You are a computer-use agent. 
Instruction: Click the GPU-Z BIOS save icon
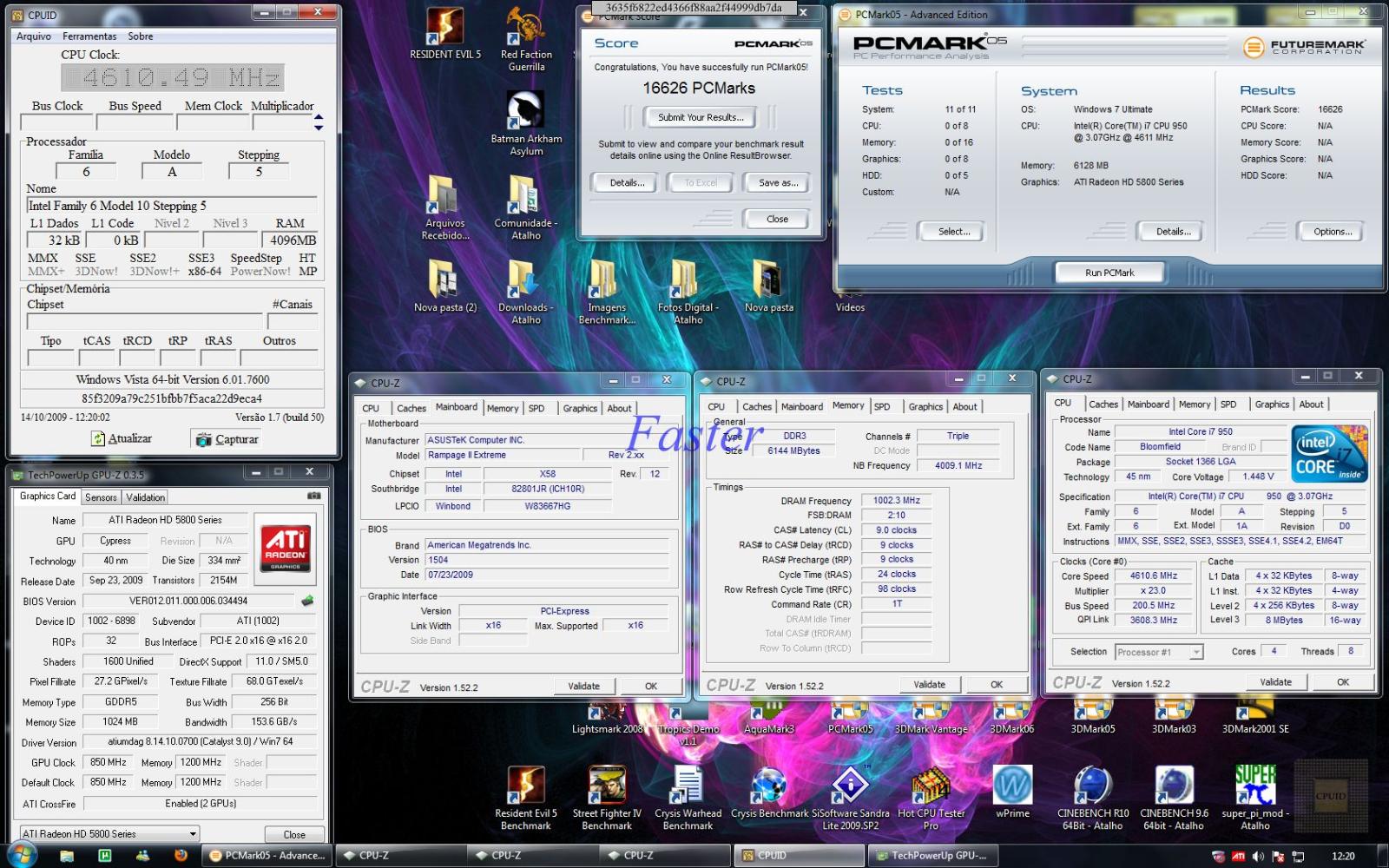pyautogui.click(x=306, y=601)
